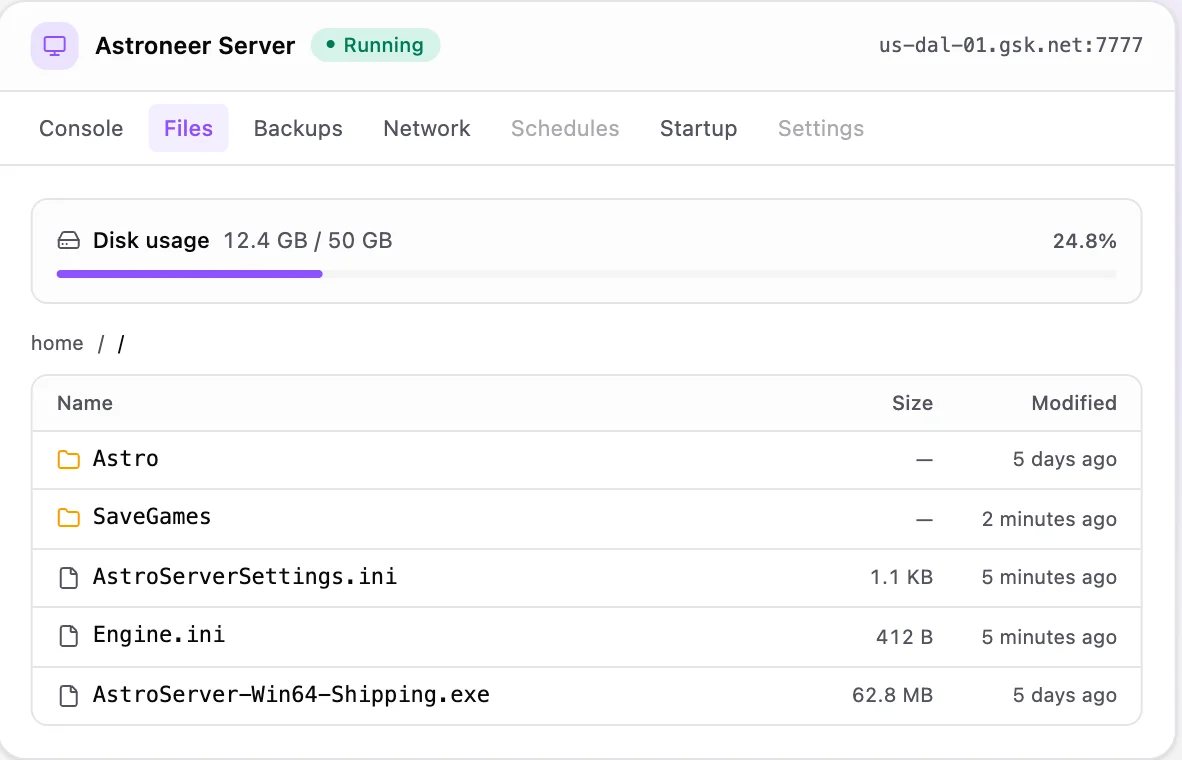Click the Disk usage label
The height and width of the screenshot is (760, 1182).
tap(151, 241)
